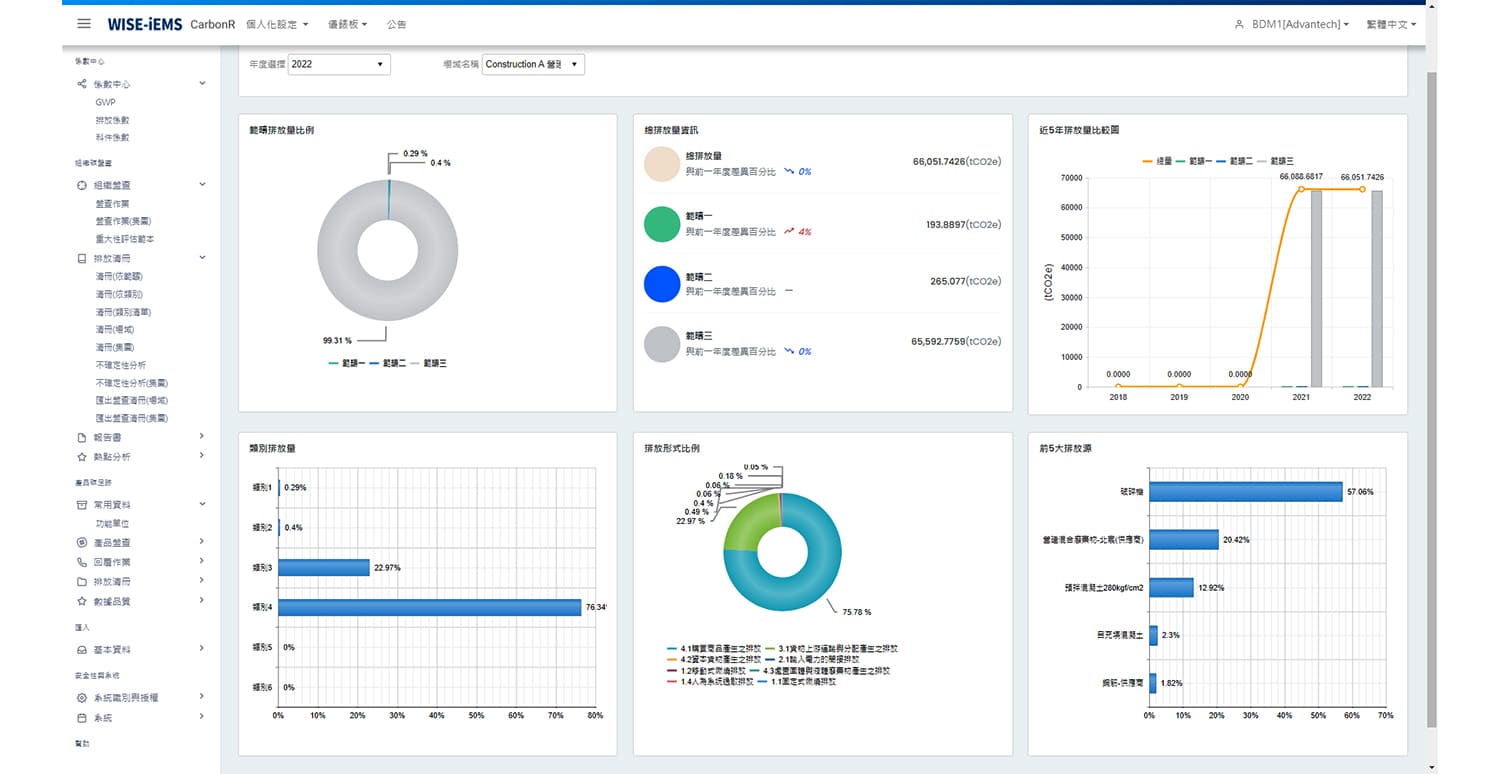The image size is (1500, 774).
Task: Toggle 1.2 mobile combustion legend entry
Action: coord(706,671)
